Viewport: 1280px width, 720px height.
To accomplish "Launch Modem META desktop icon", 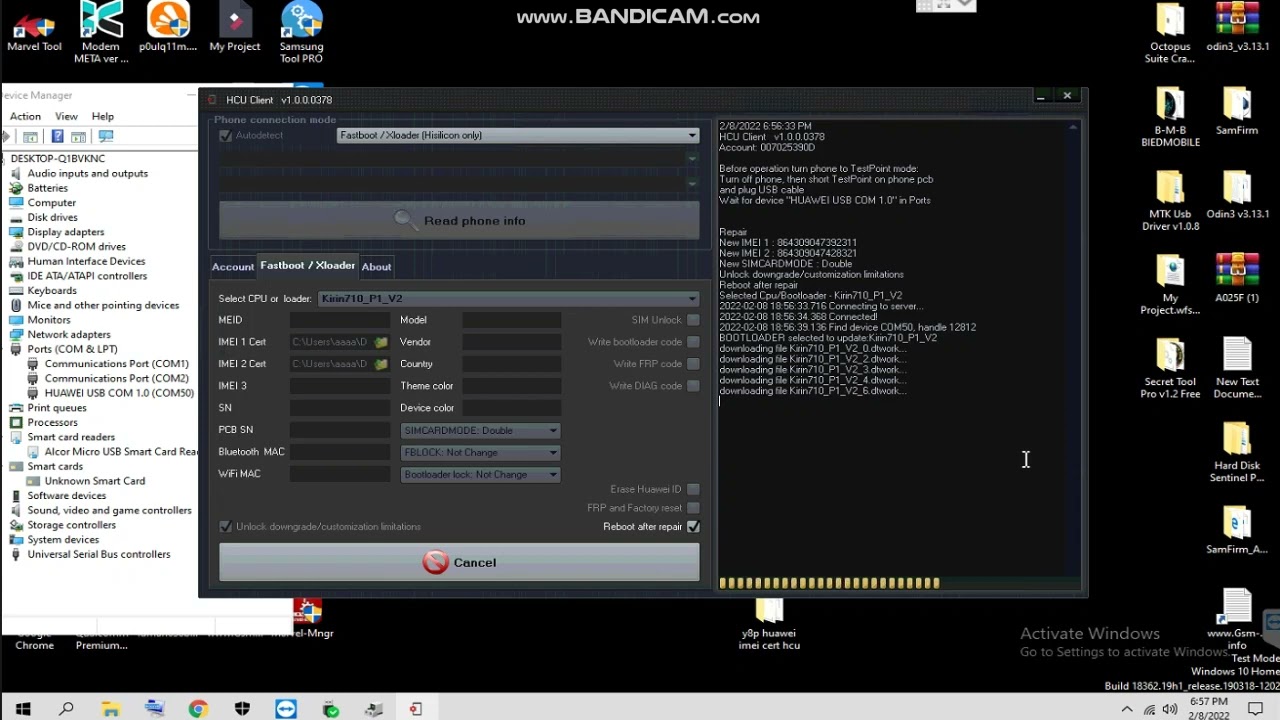I will pos(101,33).
